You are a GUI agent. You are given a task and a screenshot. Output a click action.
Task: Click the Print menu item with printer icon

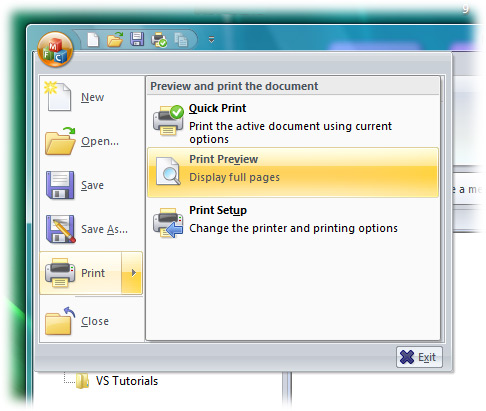80,273
